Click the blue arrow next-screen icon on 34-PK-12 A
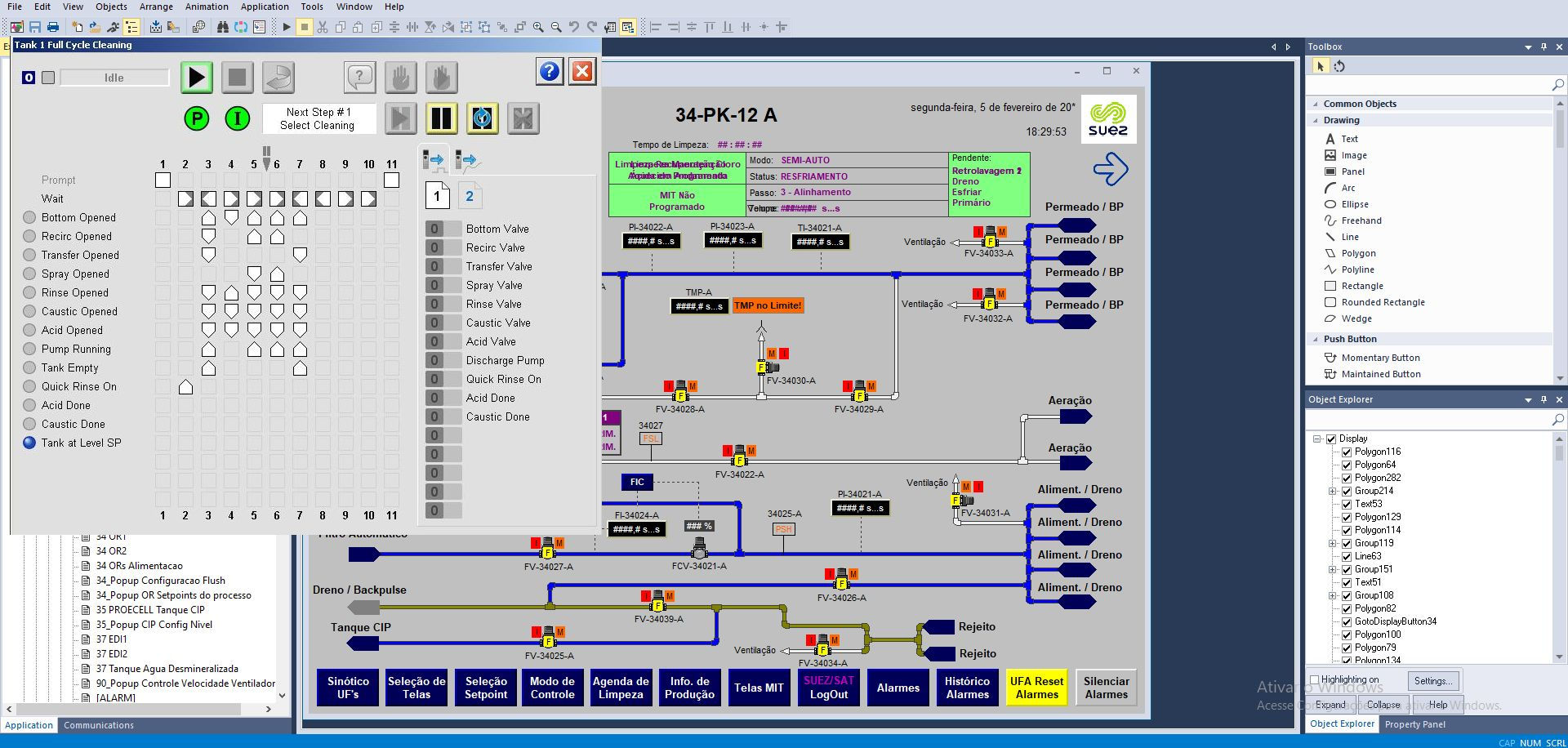Screen dimensions: 1568x748 click(1110, 169)
